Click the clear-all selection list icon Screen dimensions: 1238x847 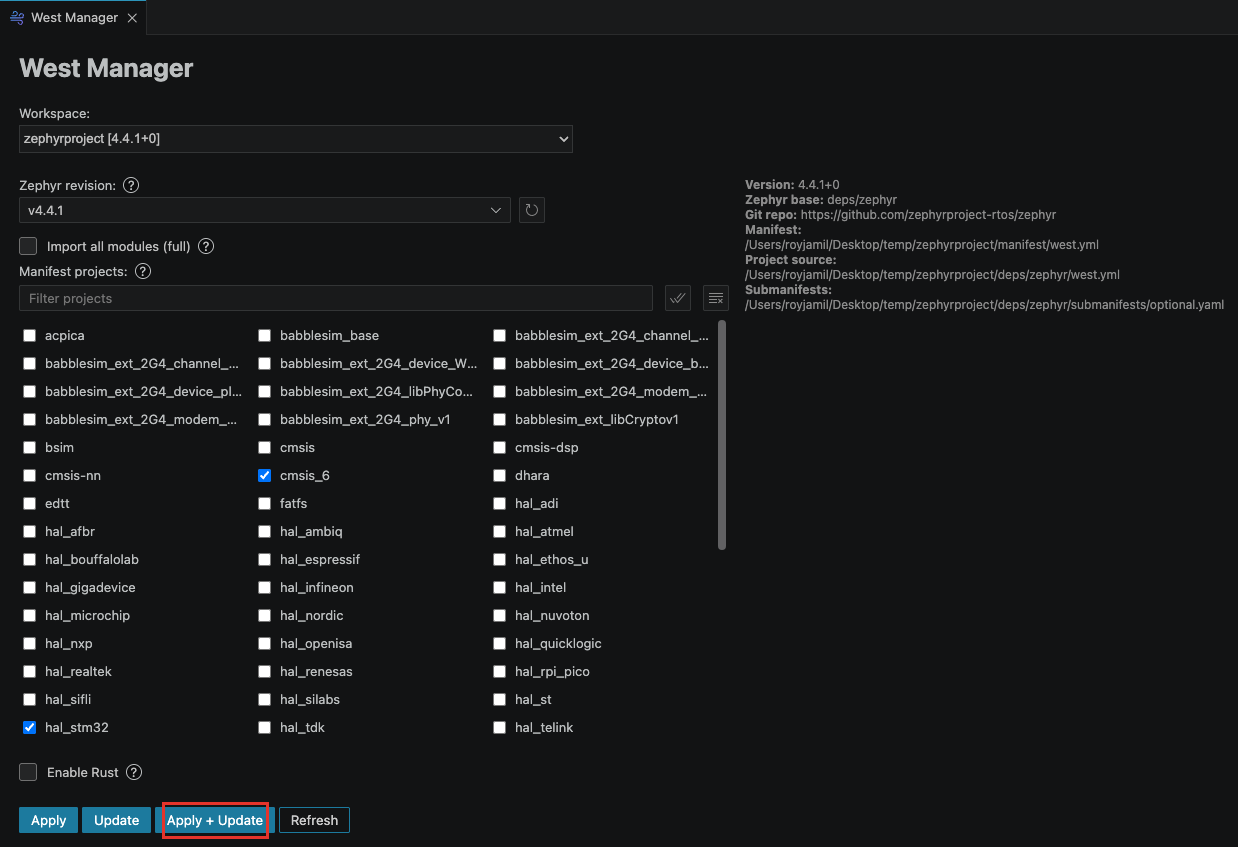pyautogui.click(x=715, y=298)
